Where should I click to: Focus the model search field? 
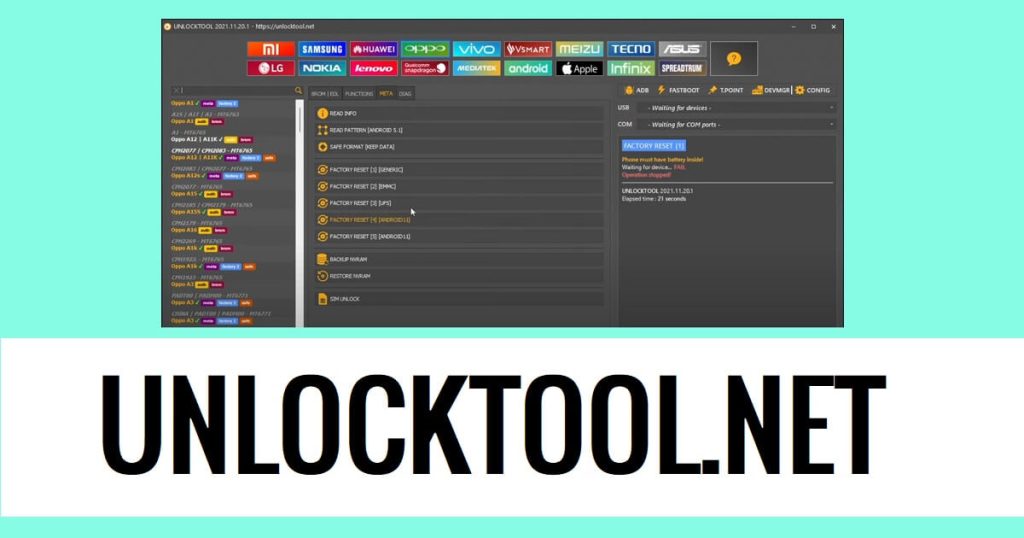[236, 91]
